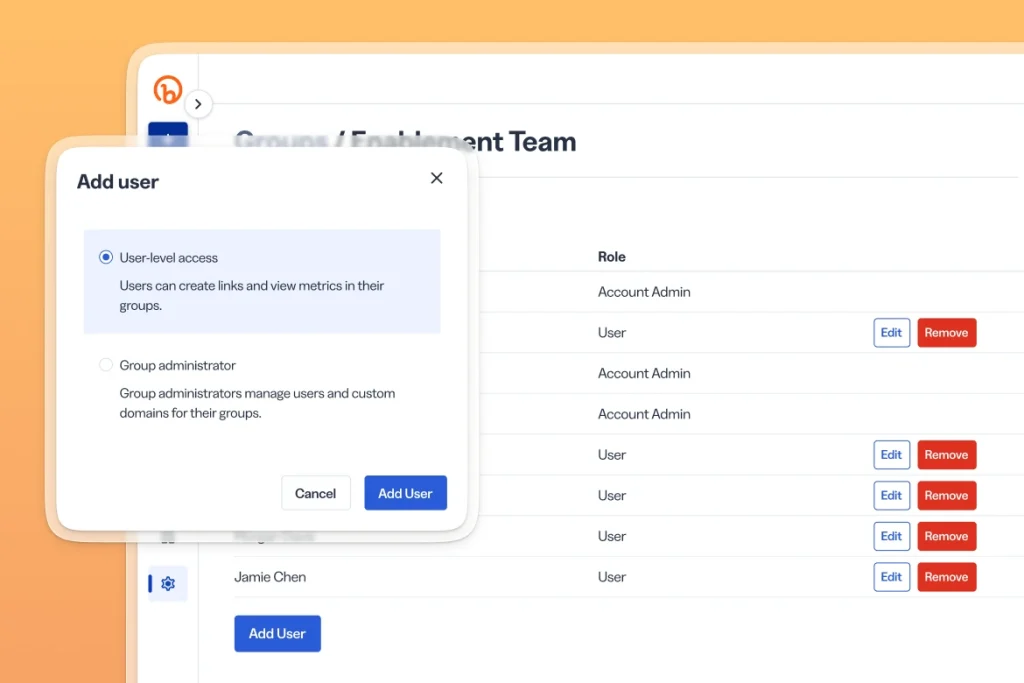Click the Jamie Chen name cell

[x=270, y=577]
